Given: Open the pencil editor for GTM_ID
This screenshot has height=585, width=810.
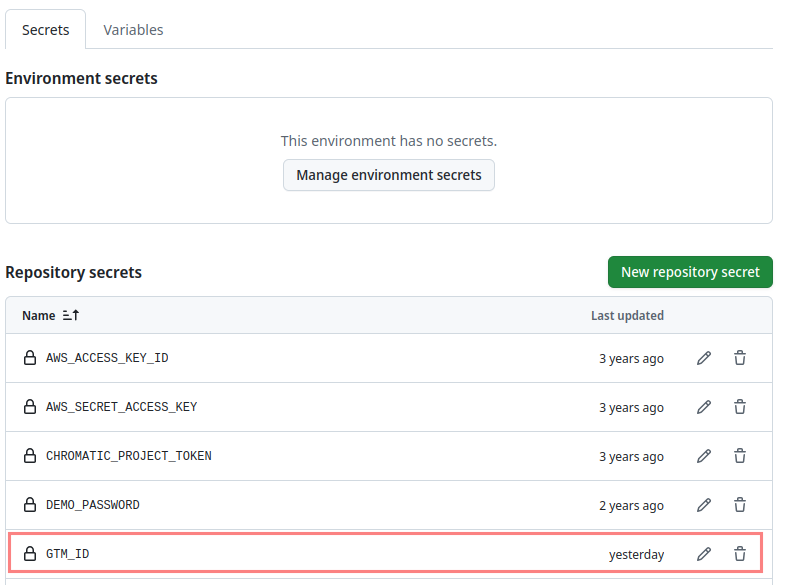Looking at the screenshot, I should [704, 553].
